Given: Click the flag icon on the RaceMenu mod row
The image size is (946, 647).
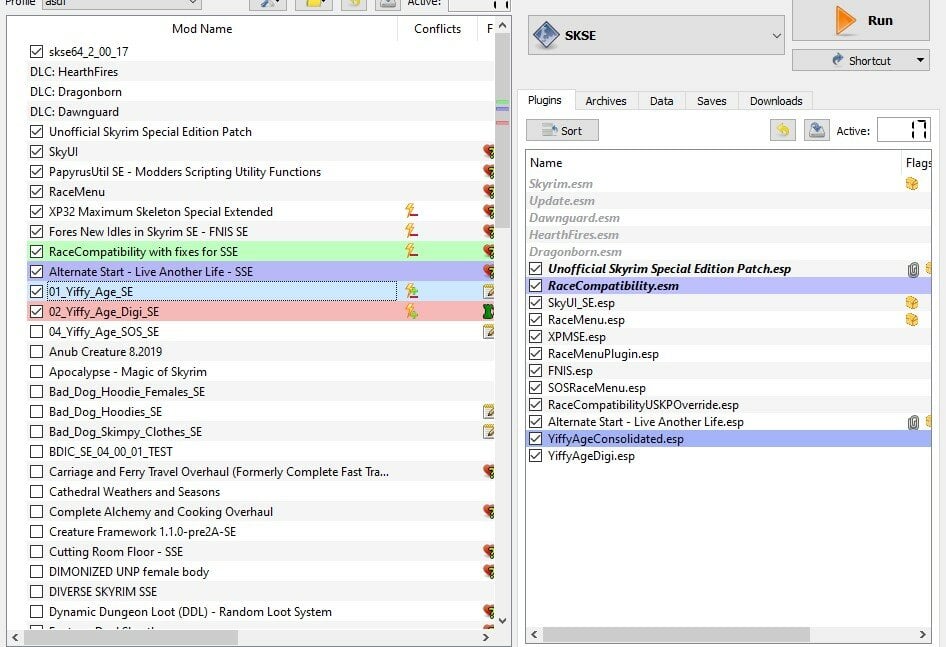Looking at the screenshot, I should click(489, 191).
